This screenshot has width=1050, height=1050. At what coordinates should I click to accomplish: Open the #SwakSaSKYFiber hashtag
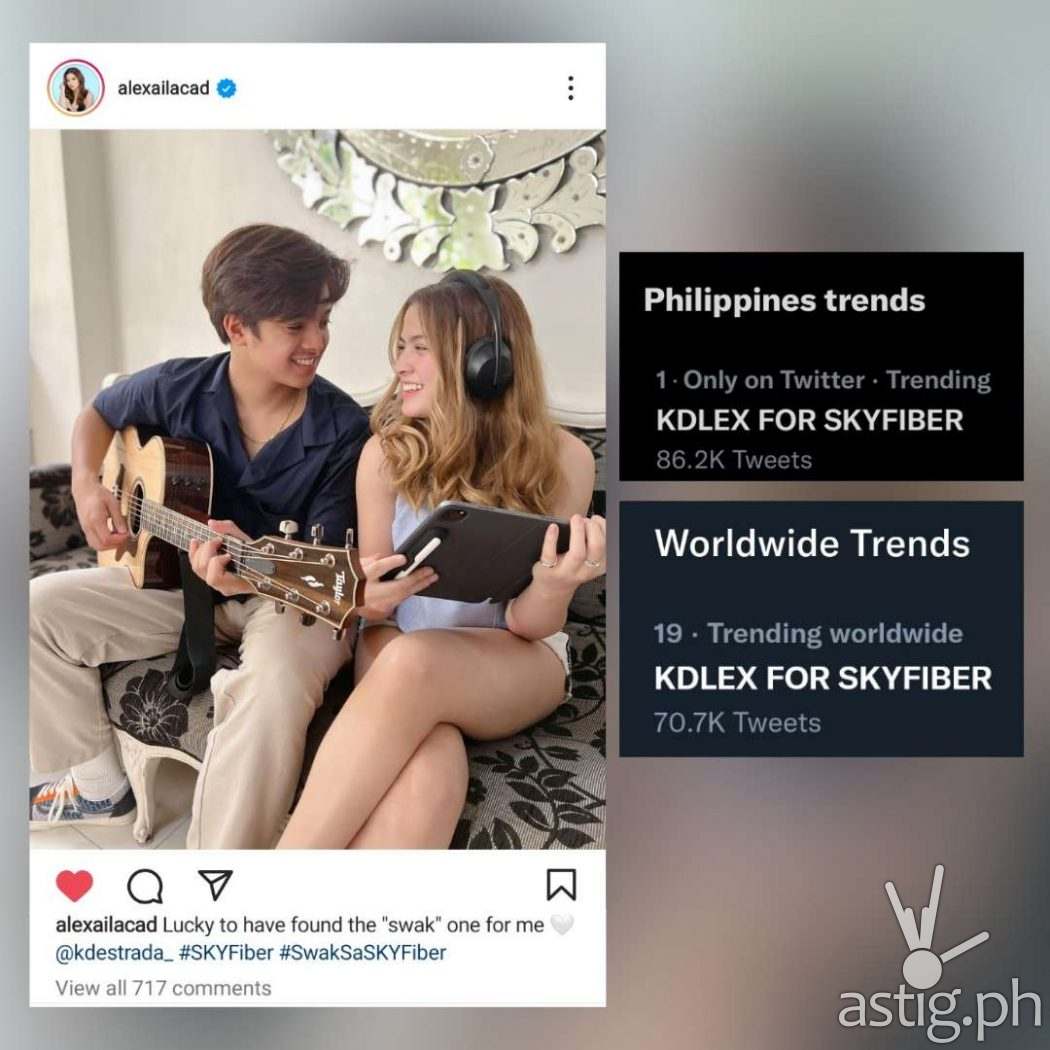tap(362, 953)
